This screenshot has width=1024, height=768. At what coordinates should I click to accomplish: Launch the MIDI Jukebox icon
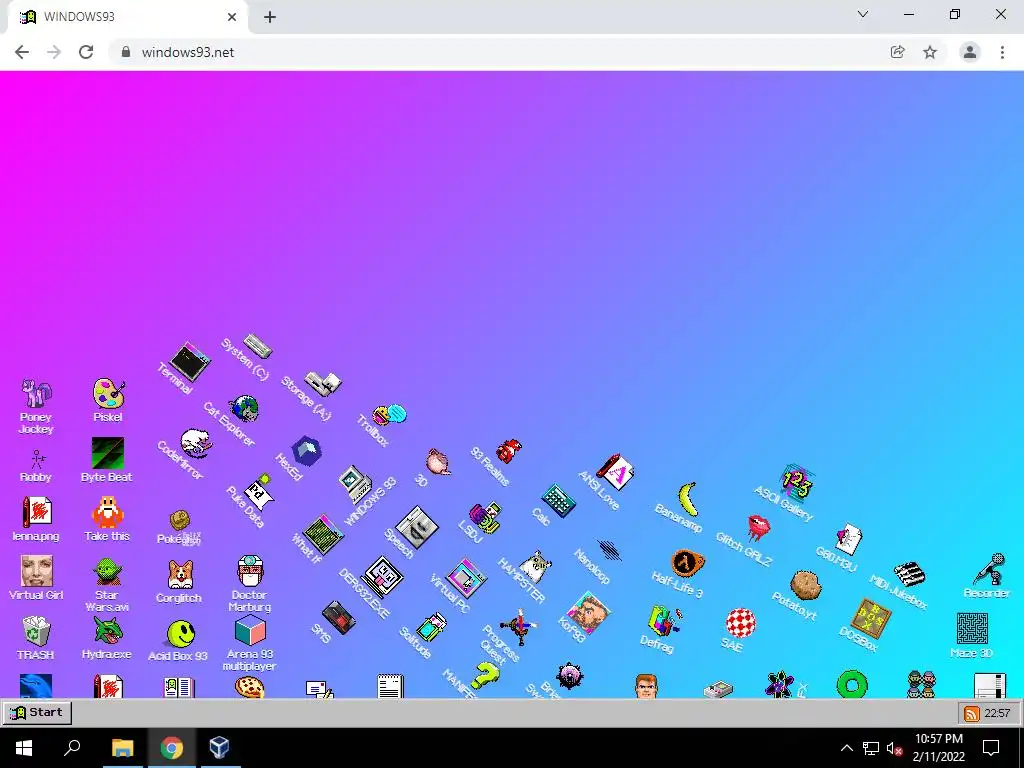909,574
